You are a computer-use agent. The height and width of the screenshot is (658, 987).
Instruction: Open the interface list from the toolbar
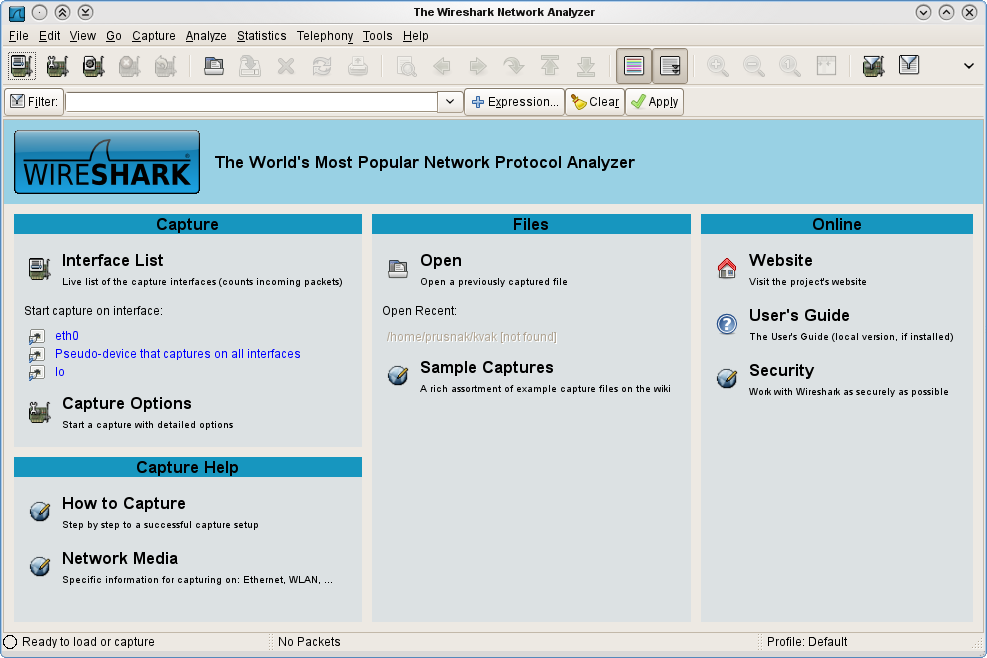(x=21, y=65)
